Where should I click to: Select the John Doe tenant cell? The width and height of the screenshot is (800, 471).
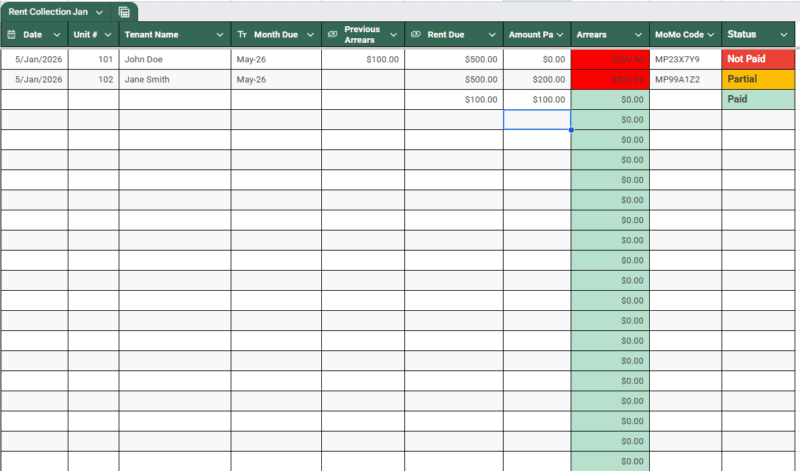click(175, 59)
